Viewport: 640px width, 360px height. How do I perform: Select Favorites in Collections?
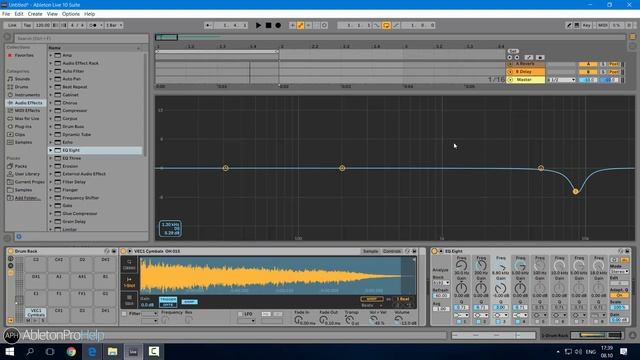click(x=24, y=56)
